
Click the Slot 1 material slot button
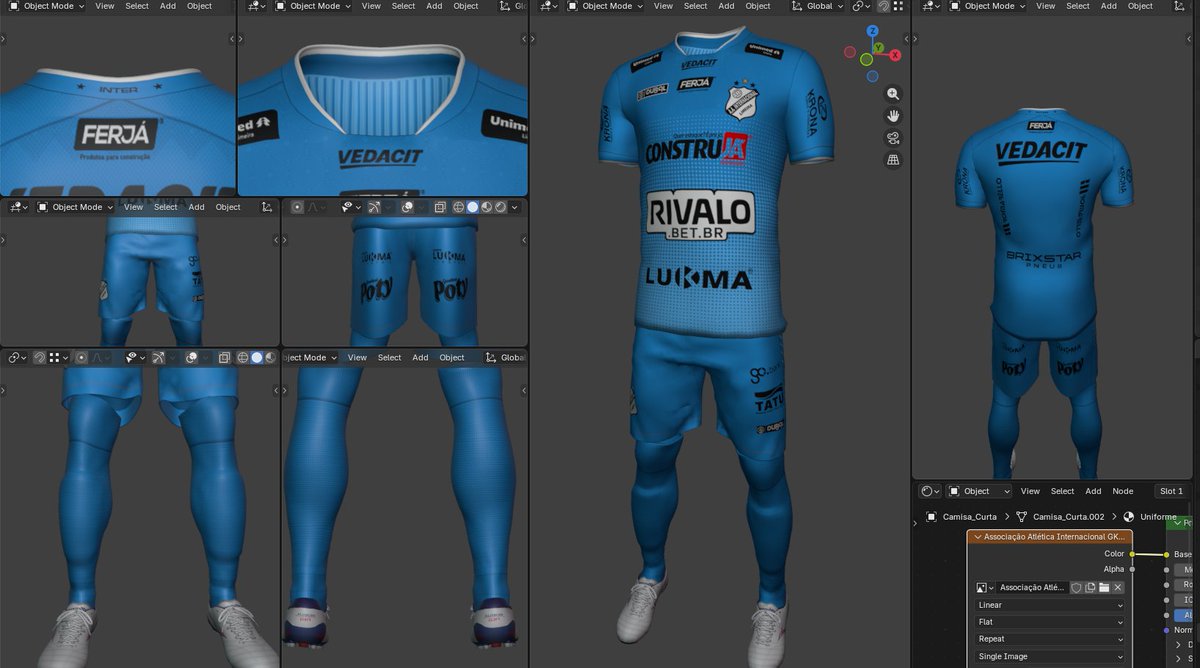tap(1172, 491)
